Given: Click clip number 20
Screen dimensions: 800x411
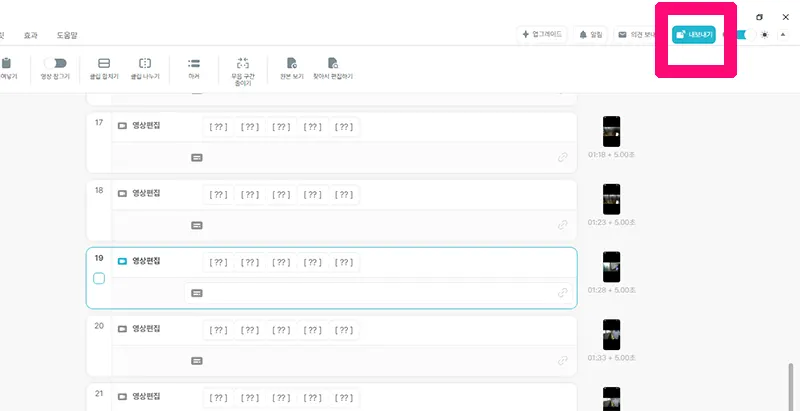Looking at the screenshot, I should coord(99,326).
